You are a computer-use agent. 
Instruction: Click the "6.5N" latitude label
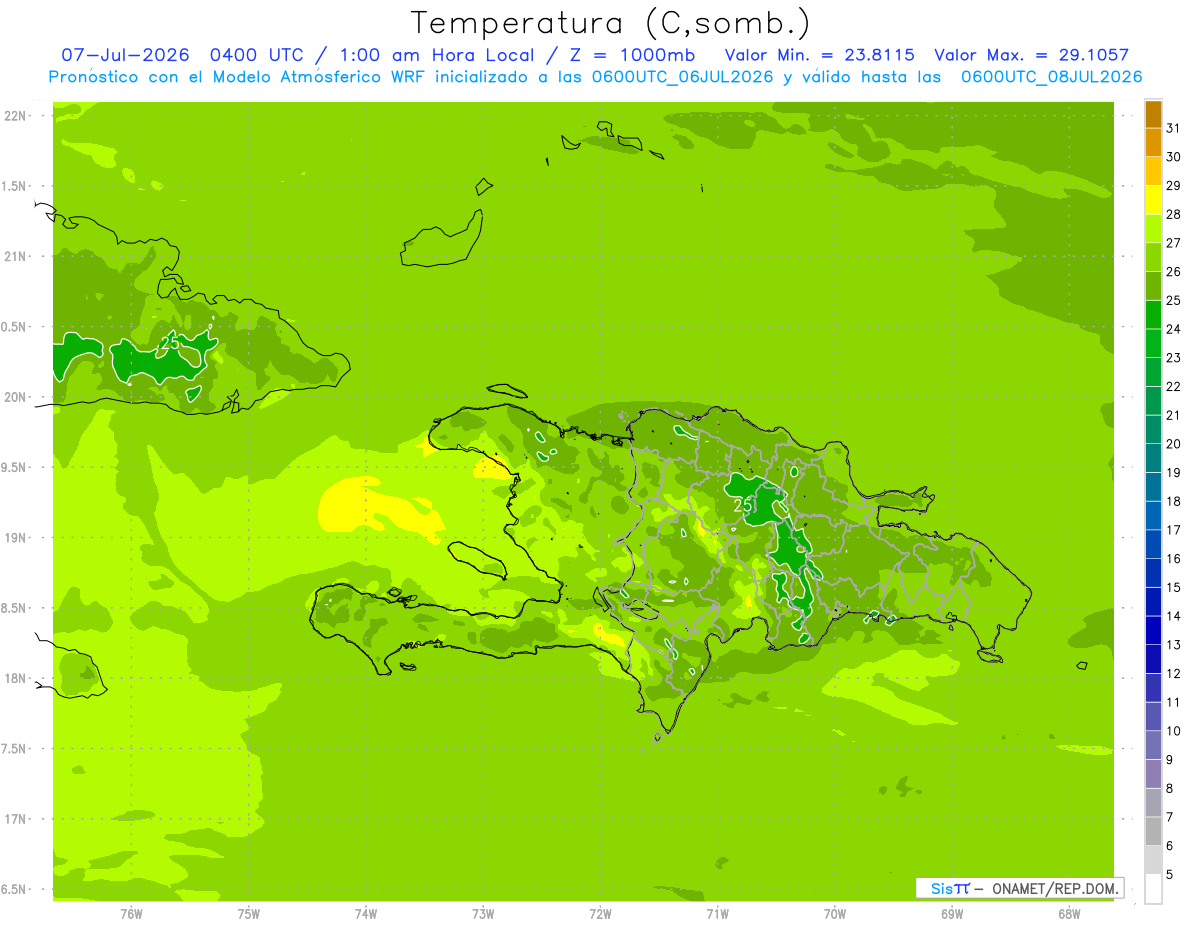[14, 889]
